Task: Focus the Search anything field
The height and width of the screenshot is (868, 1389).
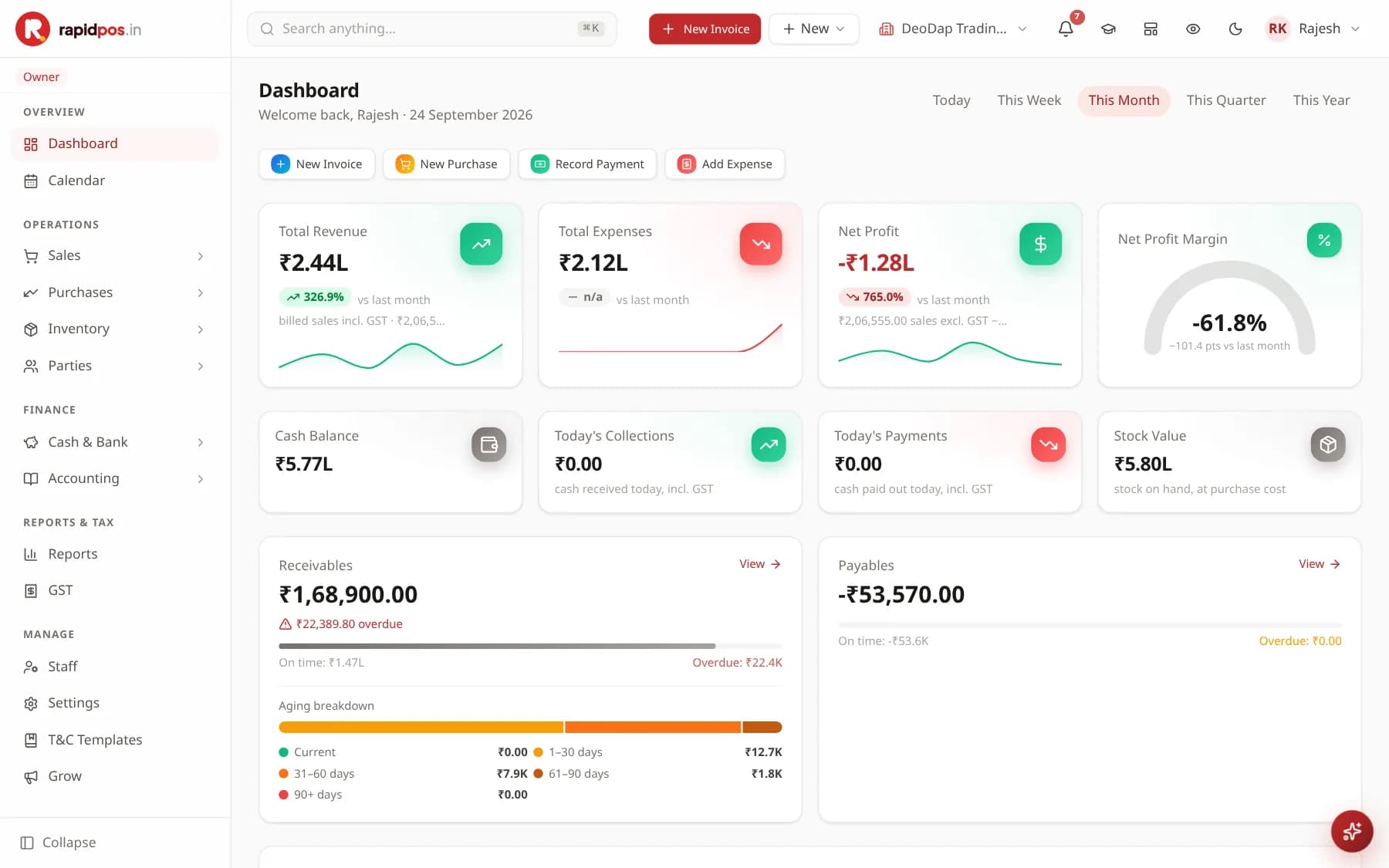Action: 431,29
